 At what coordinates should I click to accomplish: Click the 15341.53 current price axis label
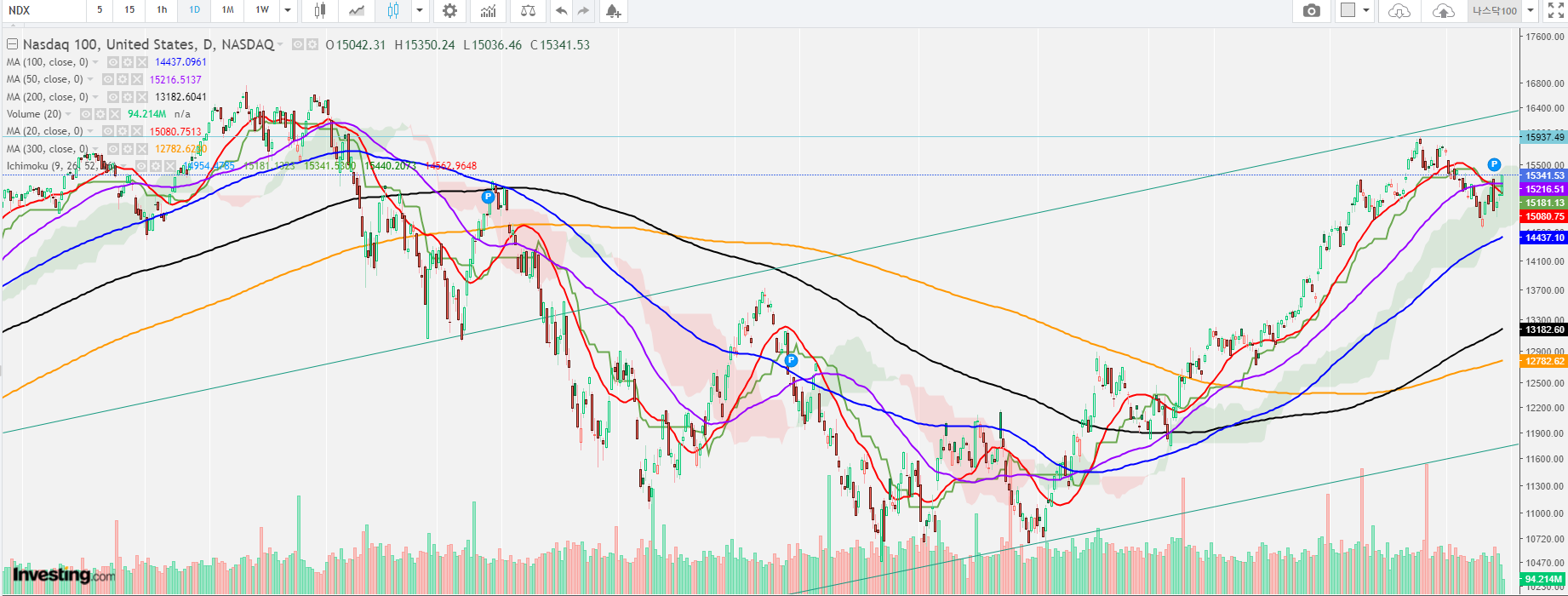(x=1544, y=175)
